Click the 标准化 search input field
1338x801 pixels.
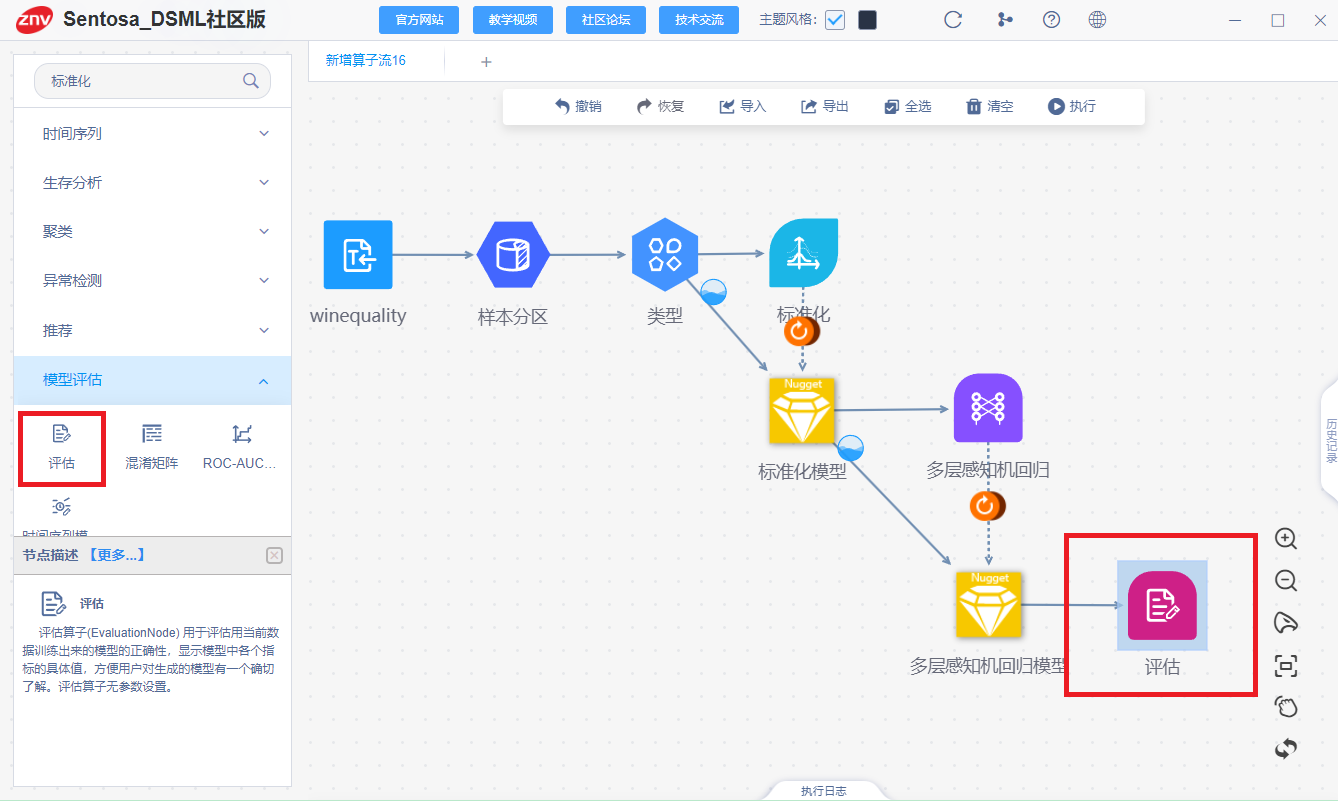[x=152, y=81]
